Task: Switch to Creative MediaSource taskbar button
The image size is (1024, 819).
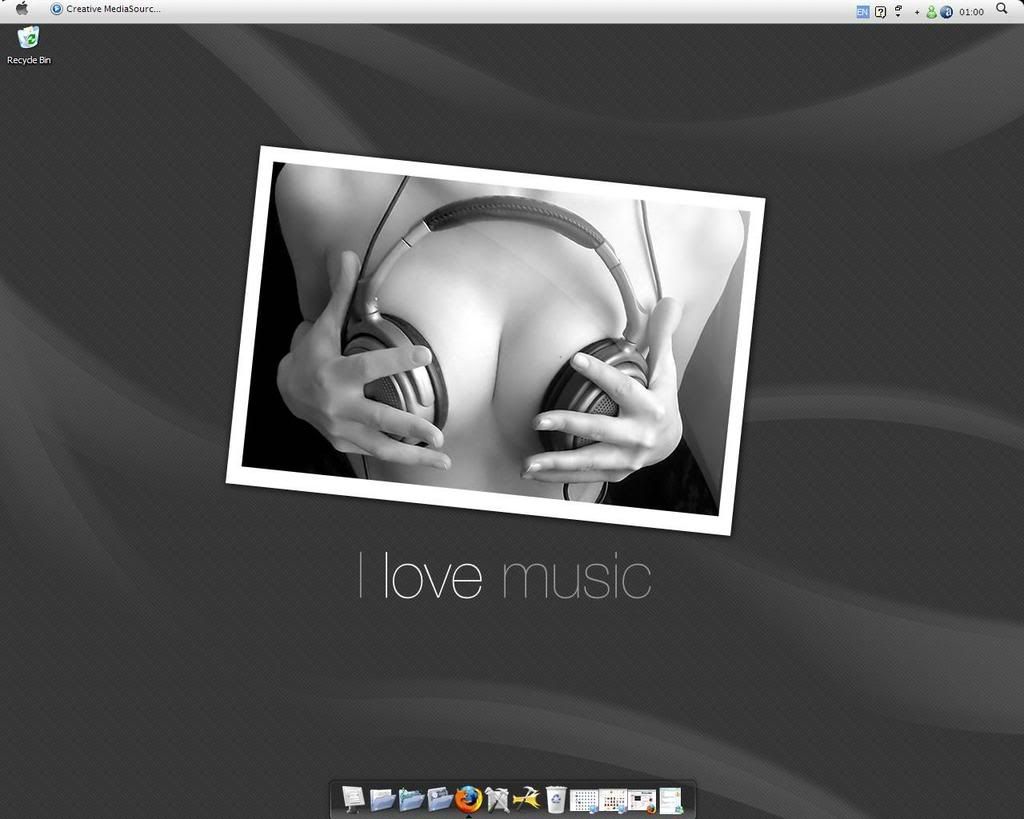Action: click(105, 9)
